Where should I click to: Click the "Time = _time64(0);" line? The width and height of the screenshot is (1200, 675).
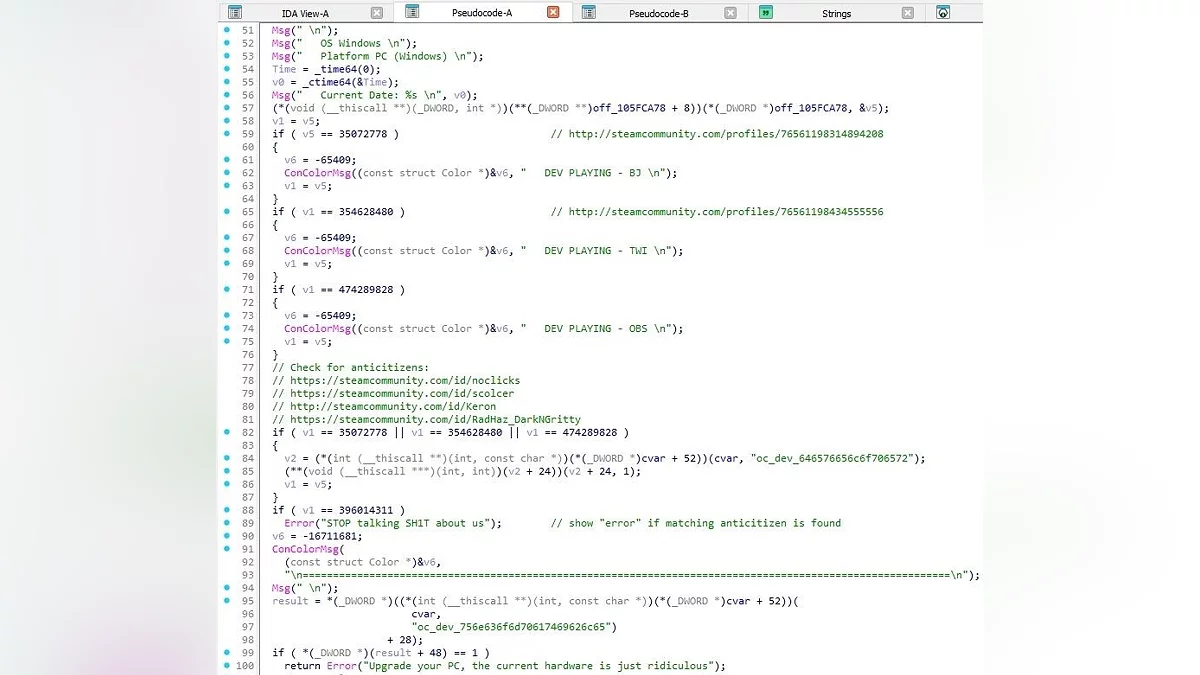pyautogui.click(x=326, y=70)
